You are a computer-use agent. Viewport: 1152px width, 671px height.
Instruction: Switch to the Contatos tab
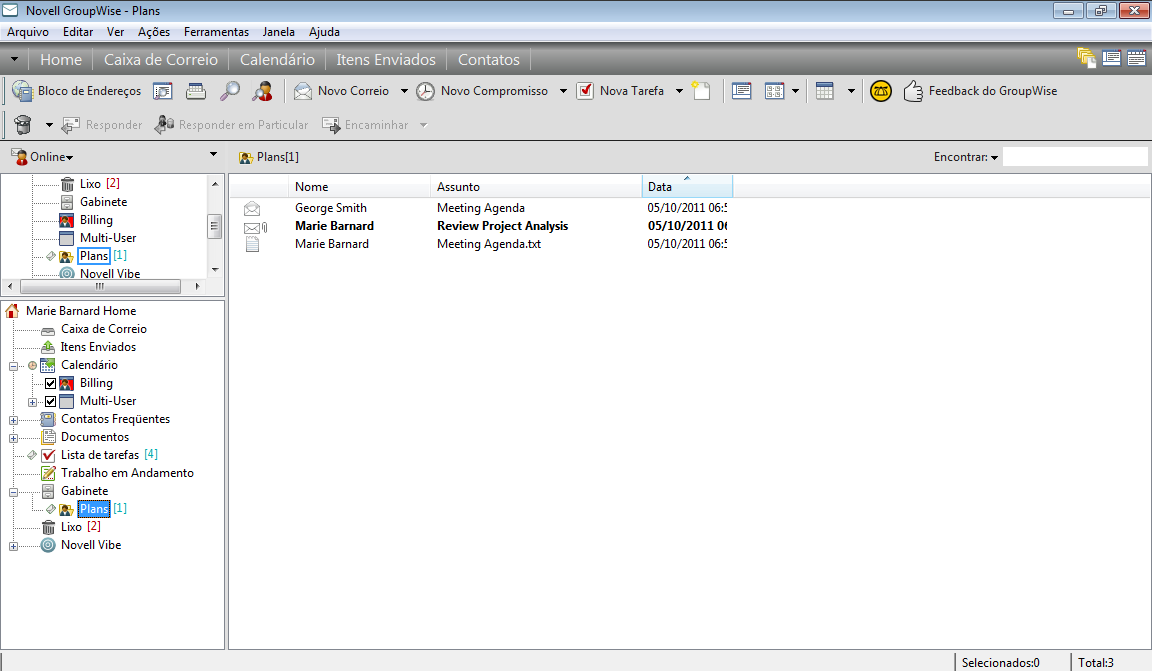[x=489, y=60]
